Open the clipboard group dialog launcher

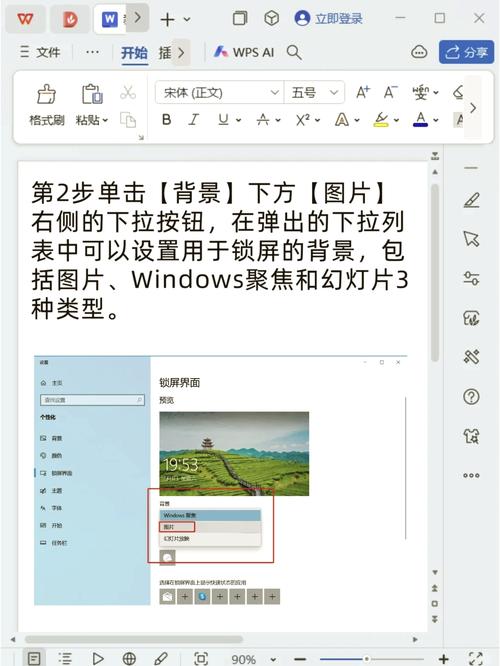click(141, 137)
